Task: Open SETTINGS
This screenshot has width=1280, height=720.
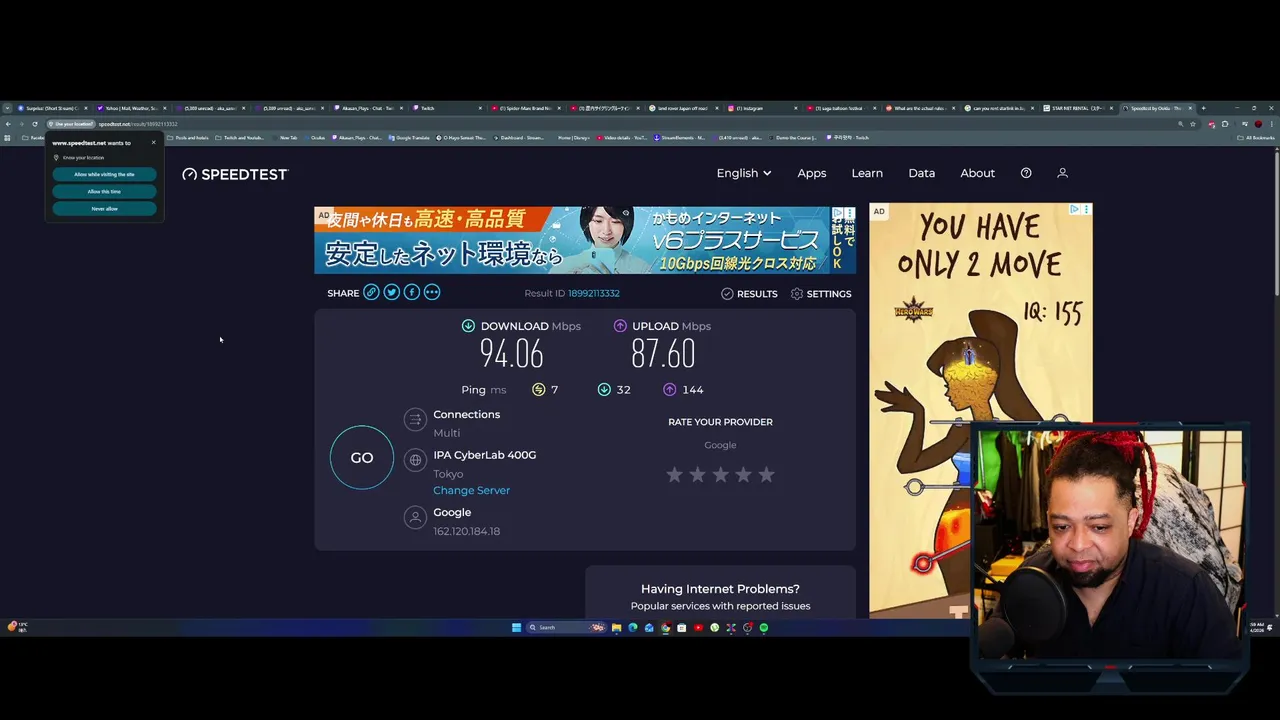Action: (x=821, y=294)
